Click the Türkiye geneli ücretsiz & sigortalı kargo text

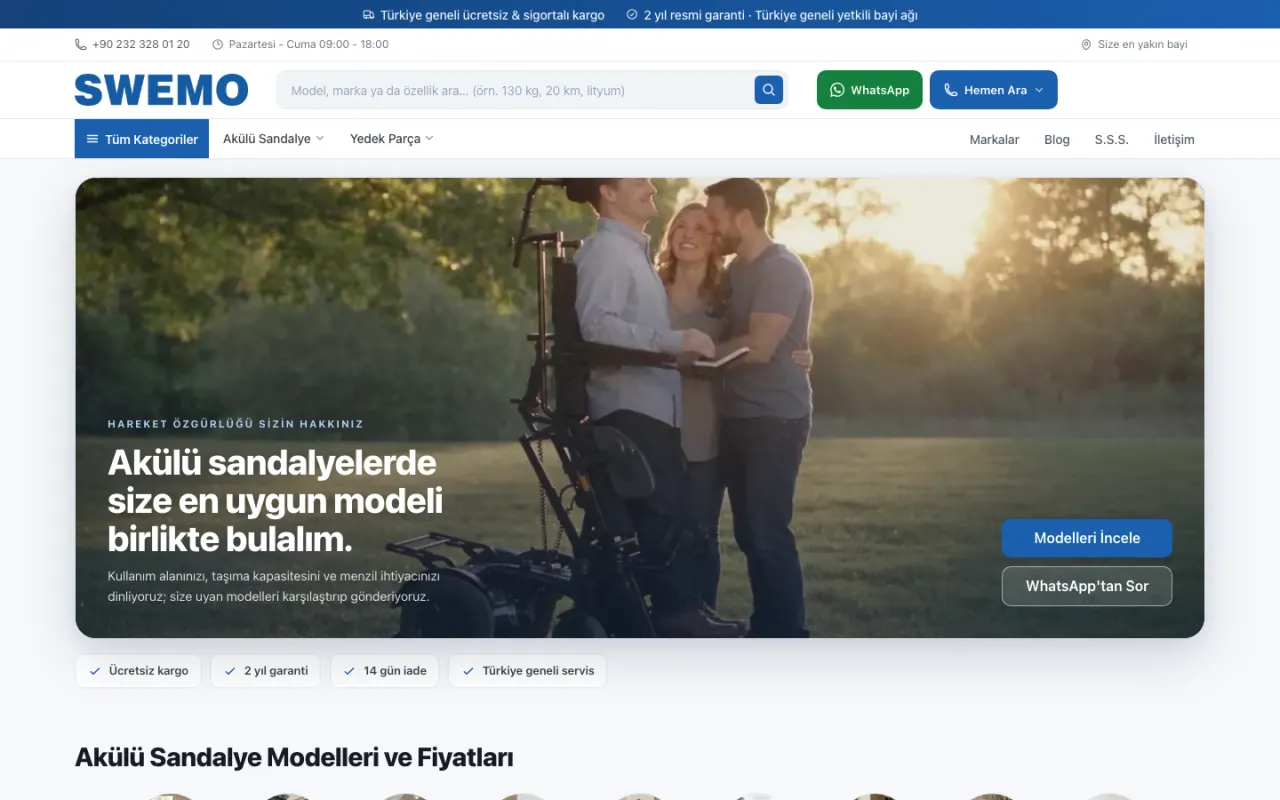pyautogui.click(x=492, y=15)
